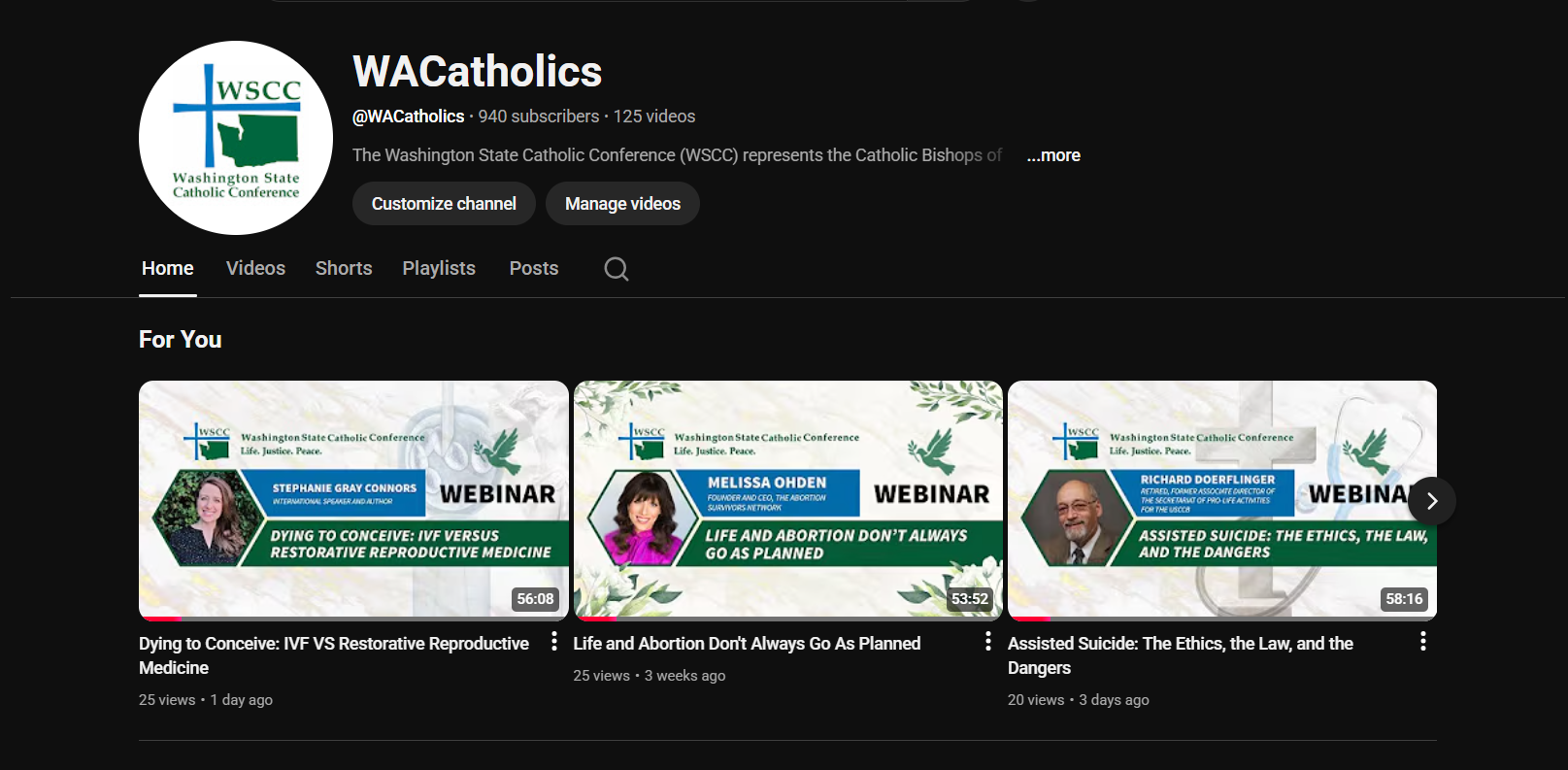Open the WSCC channel profile picture
The width and height of the screenshot is (1568, 770).
pos(236,138)
